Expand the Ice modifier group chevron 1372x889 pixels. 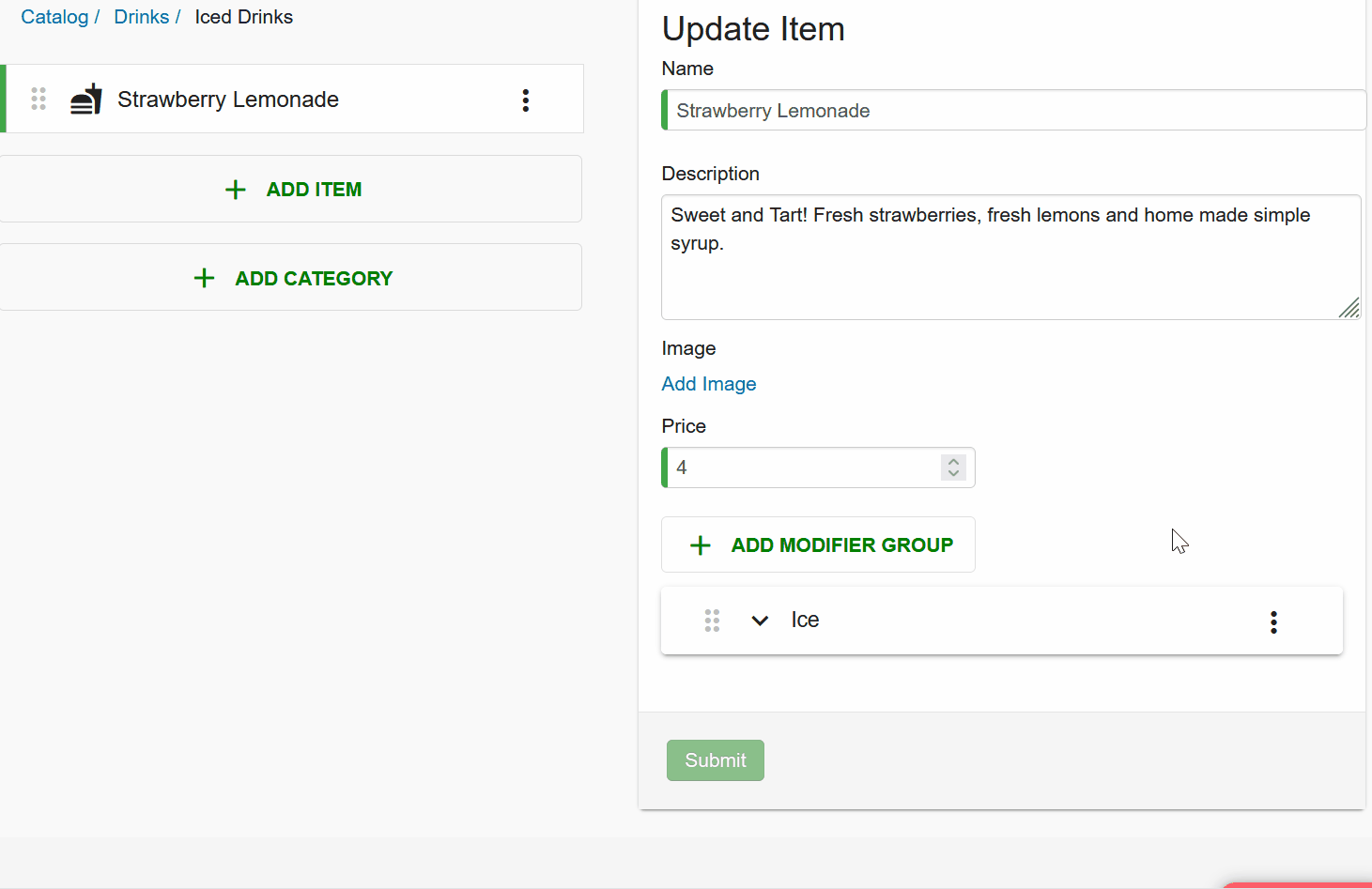pos(761,621)
